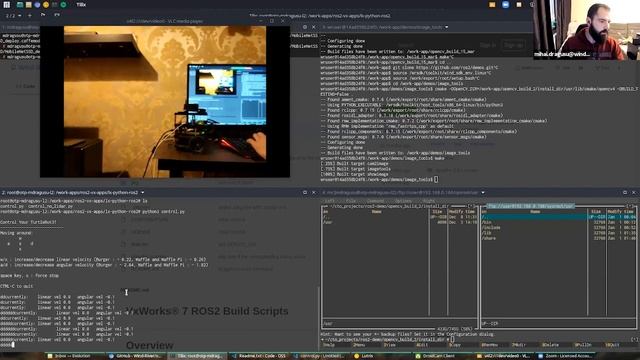The width and height of the screenshot is (640, 360).
Task: Click the 9PullDn function key in mc
Action: click(x=583, y=345)
